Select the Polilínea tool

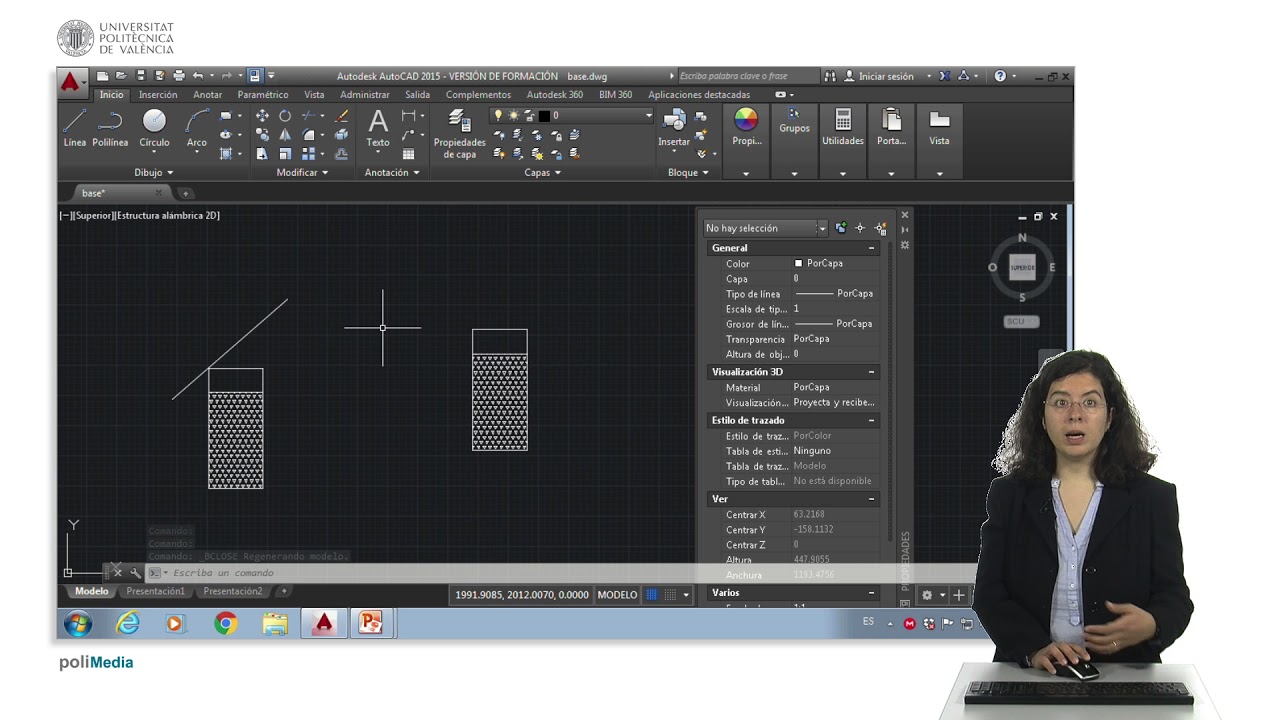point(110,128)
